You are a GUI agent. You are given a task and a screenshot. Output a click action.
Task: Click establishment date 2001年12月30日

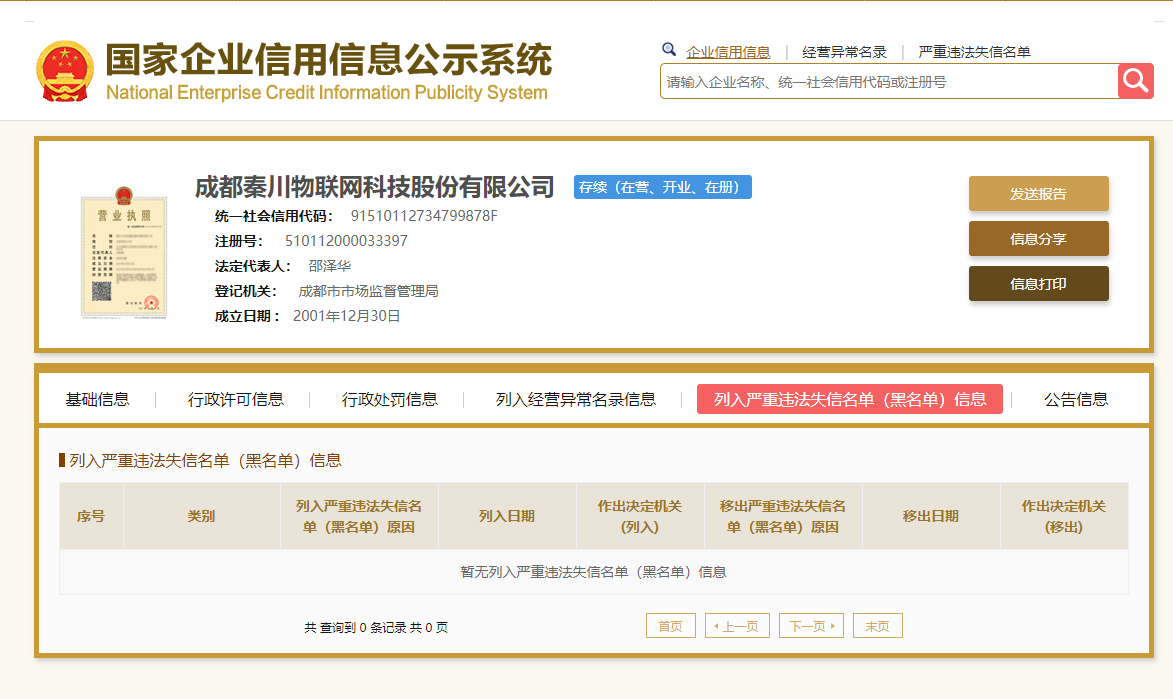coord(346,316)
